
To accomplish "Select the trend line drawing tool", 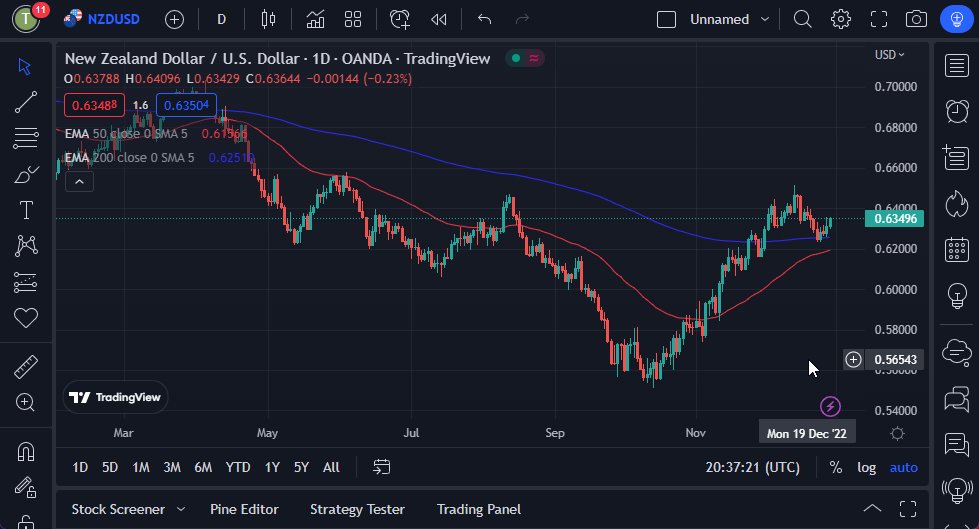I will [25, 102].
